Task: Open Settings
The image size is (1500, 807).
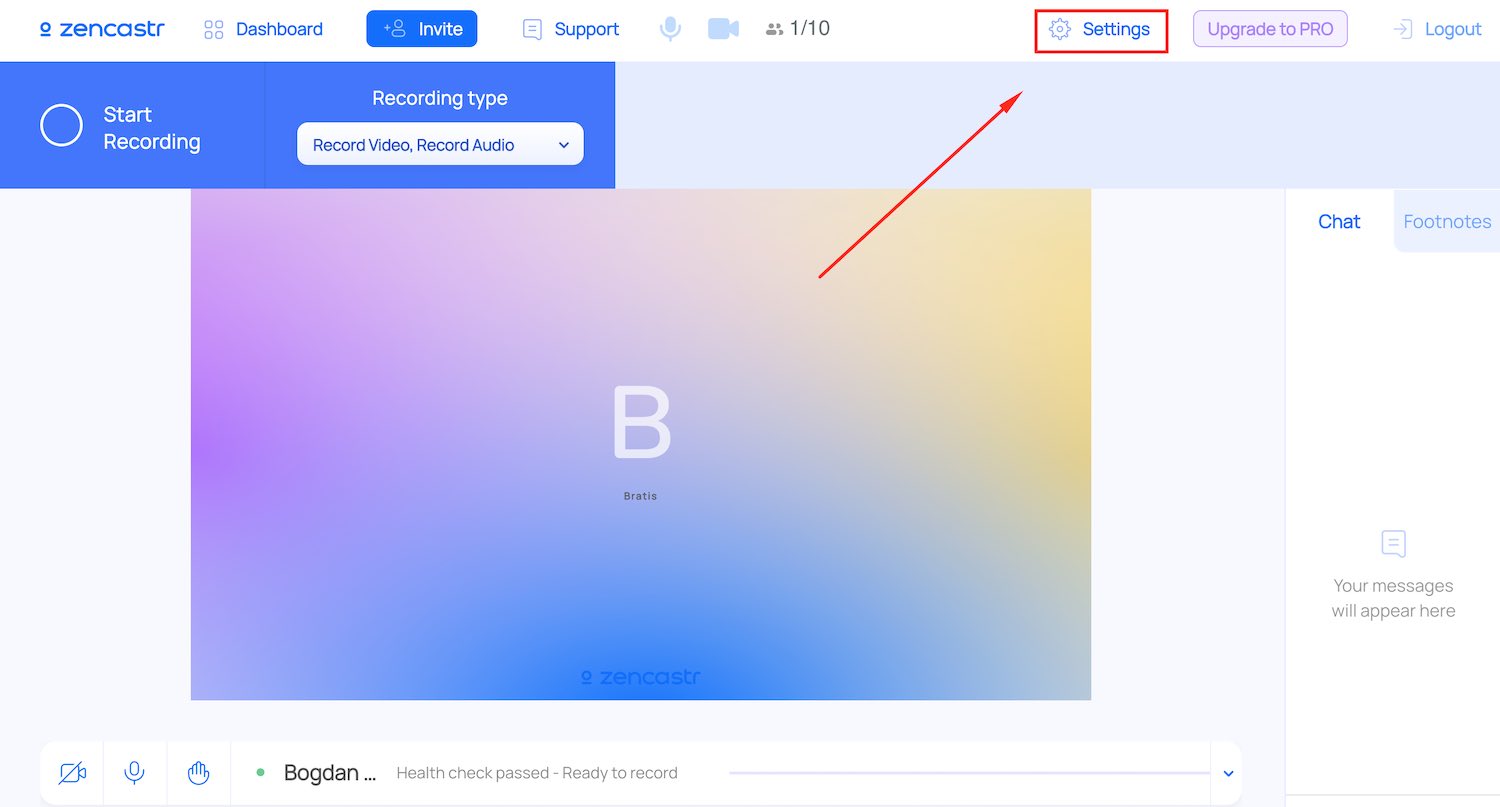Action: pos(1101,29)
